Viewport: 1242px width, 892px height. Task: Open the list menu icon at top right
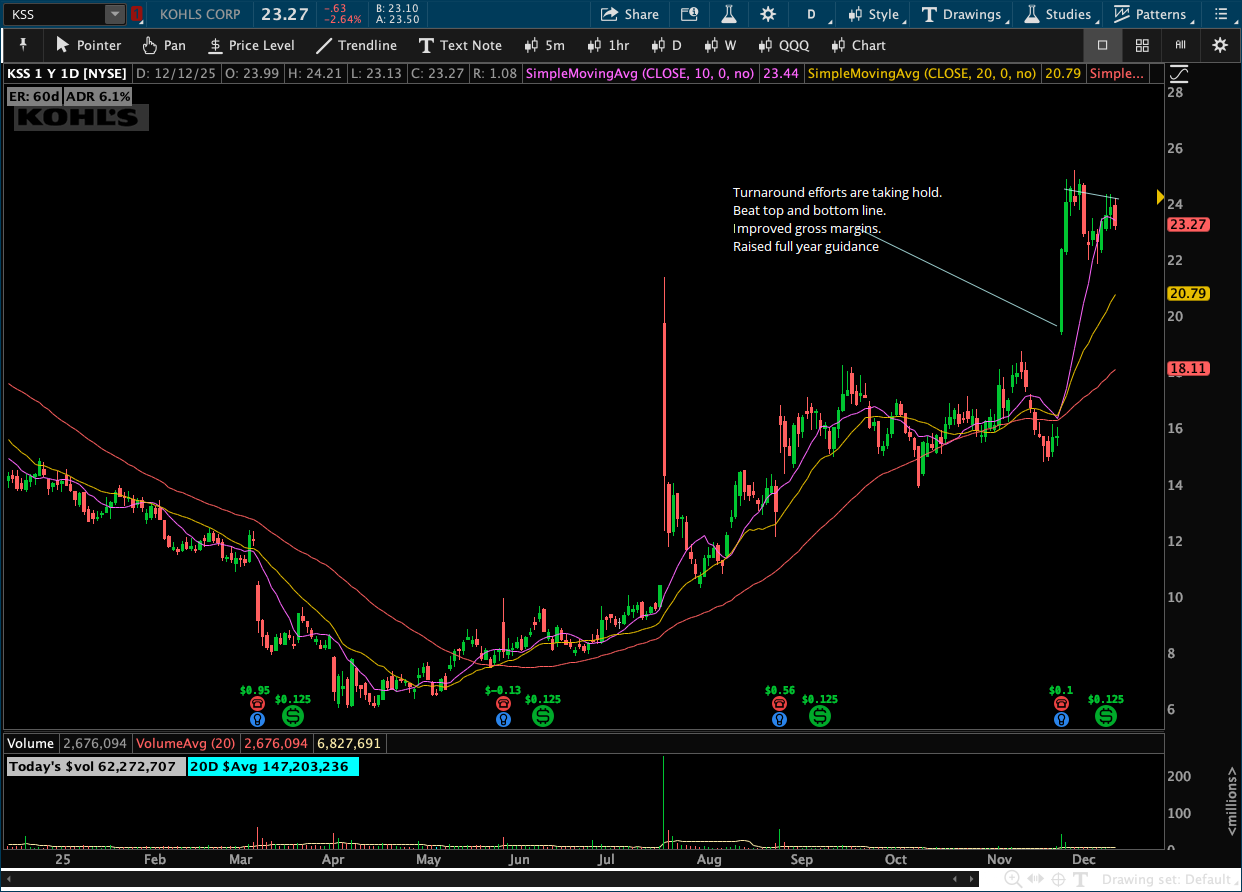[1220, 14]
